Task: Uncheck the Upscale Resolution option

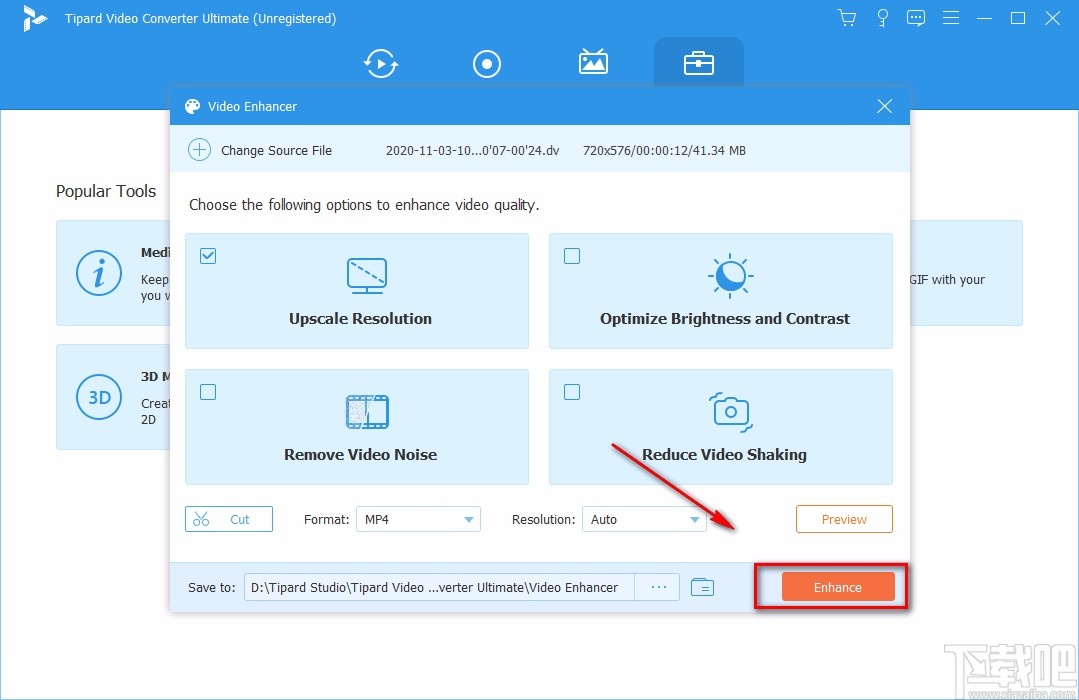Action: [x=208, y=256]
